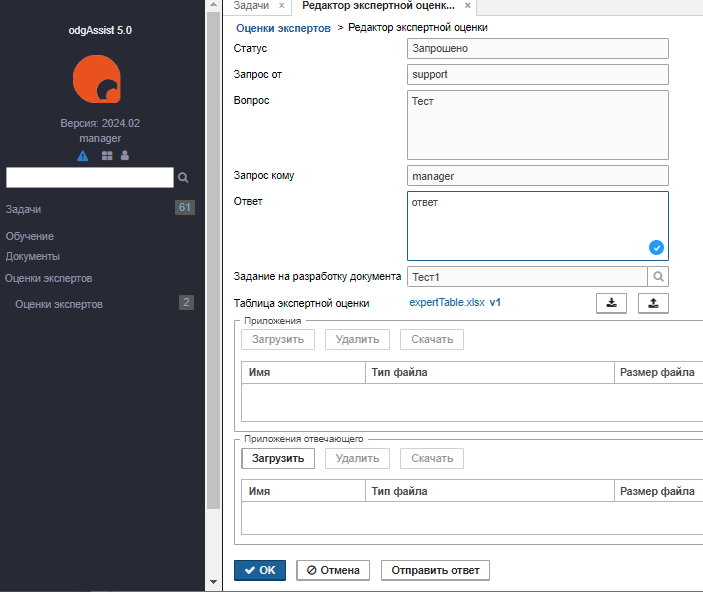
Task: Click Загрузить in Приложения отвечающего section
Action: coord(278,458)
